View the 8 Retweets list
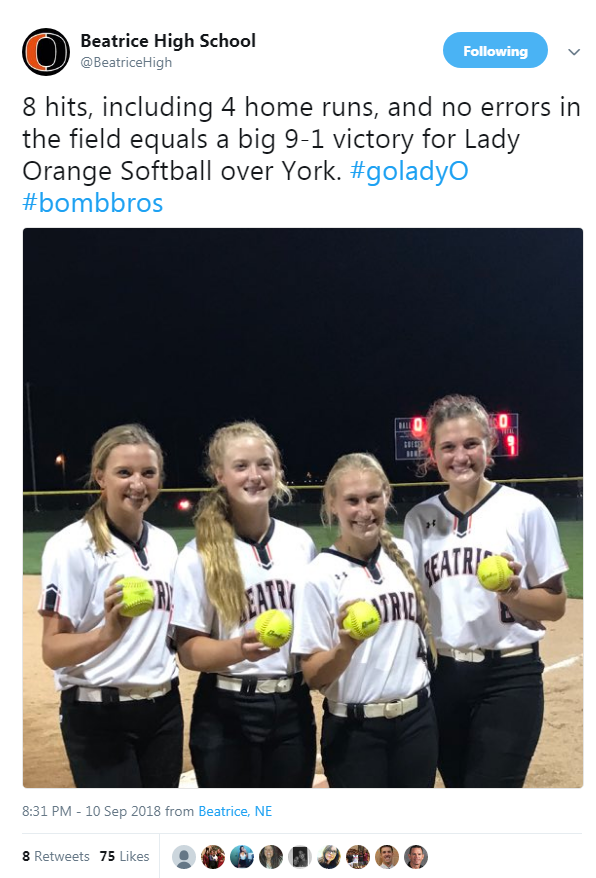 pos(55,856)
